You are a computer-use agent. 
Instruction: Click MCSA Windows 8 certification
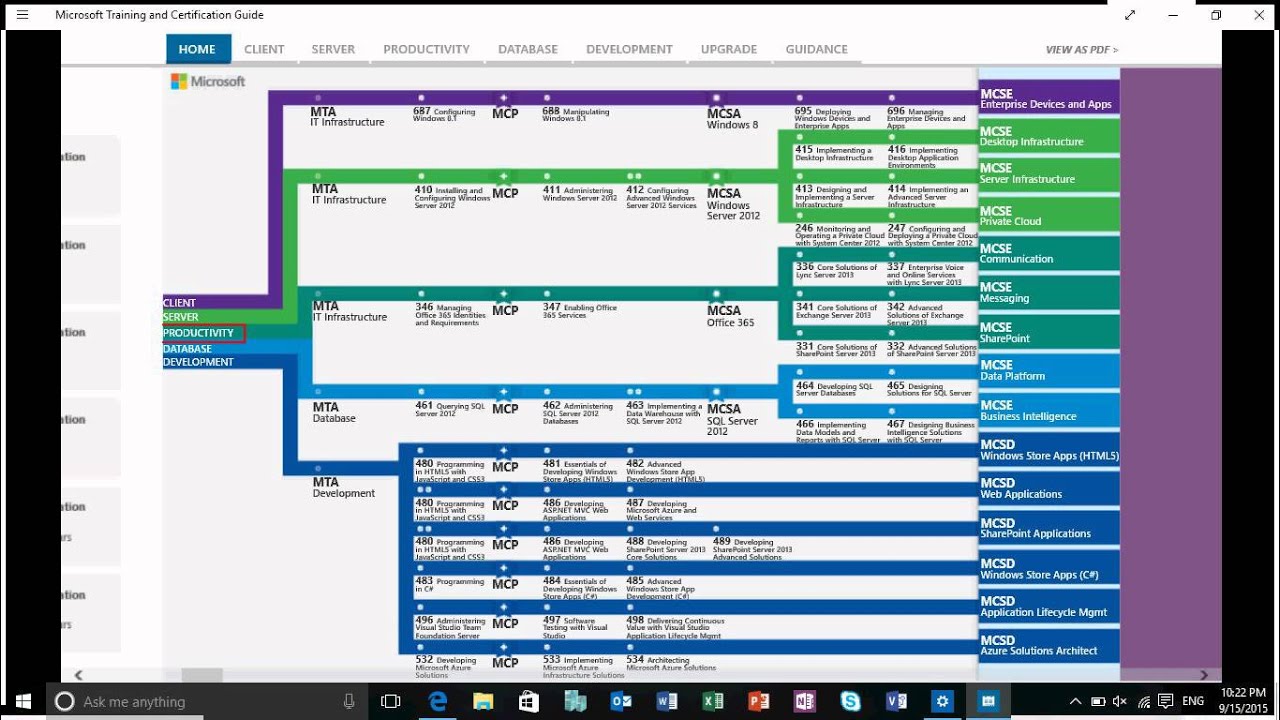click(x=732, y=118)
